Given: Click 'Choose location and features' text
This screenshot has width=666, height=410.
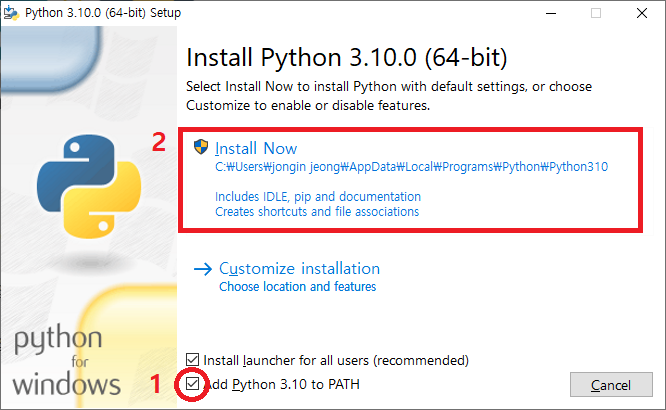Looking at the screenshot, I should 298,287.
